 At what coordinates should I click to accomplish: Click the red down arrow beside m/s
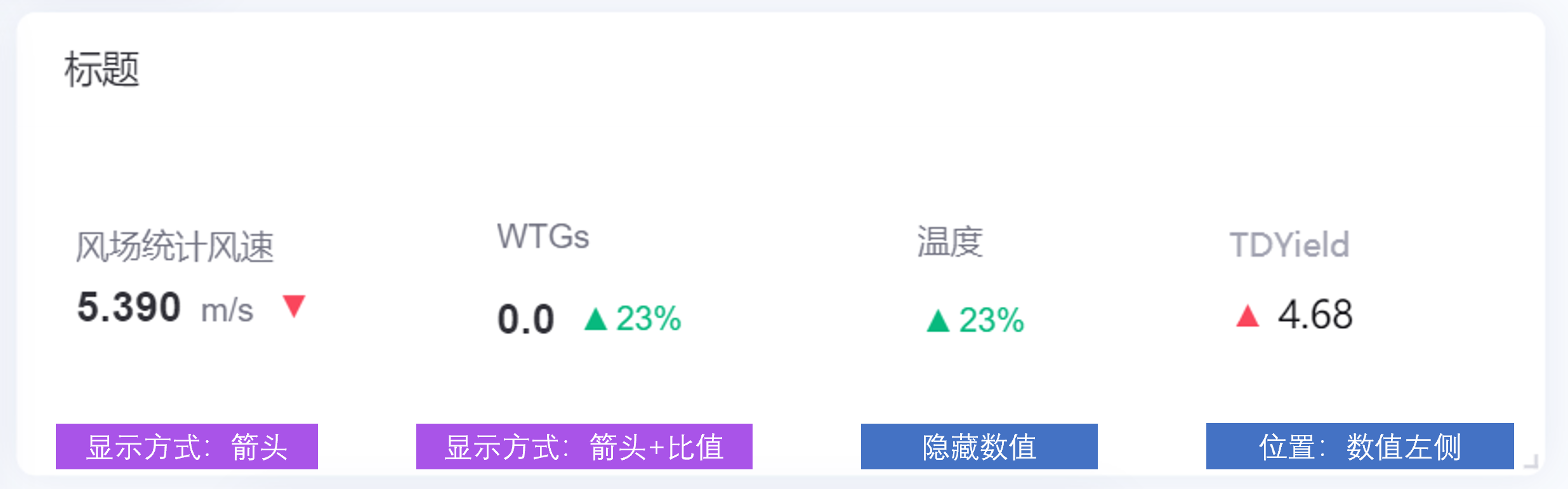tap(294, 306)
